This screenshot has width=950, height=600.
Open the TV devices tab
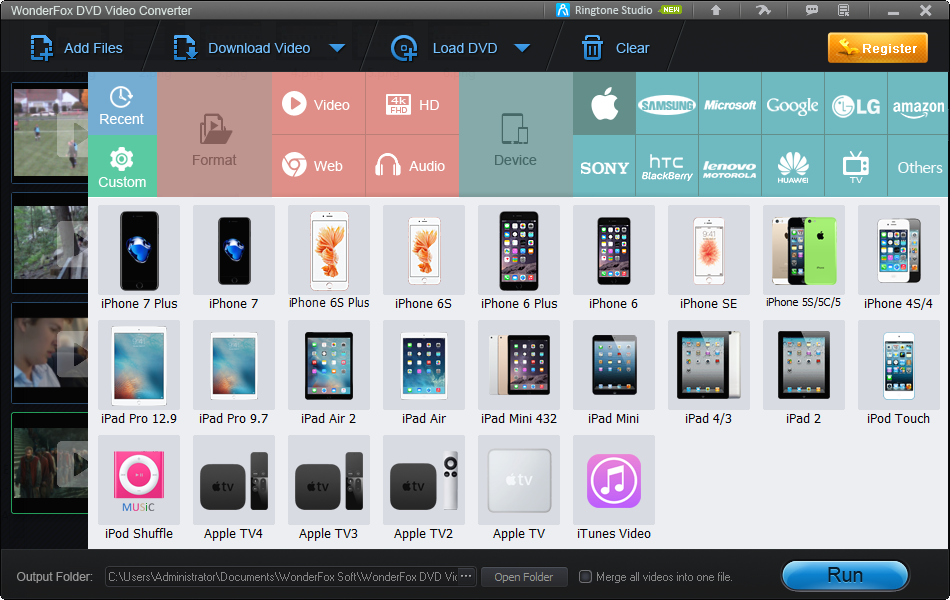click(856, 166)
